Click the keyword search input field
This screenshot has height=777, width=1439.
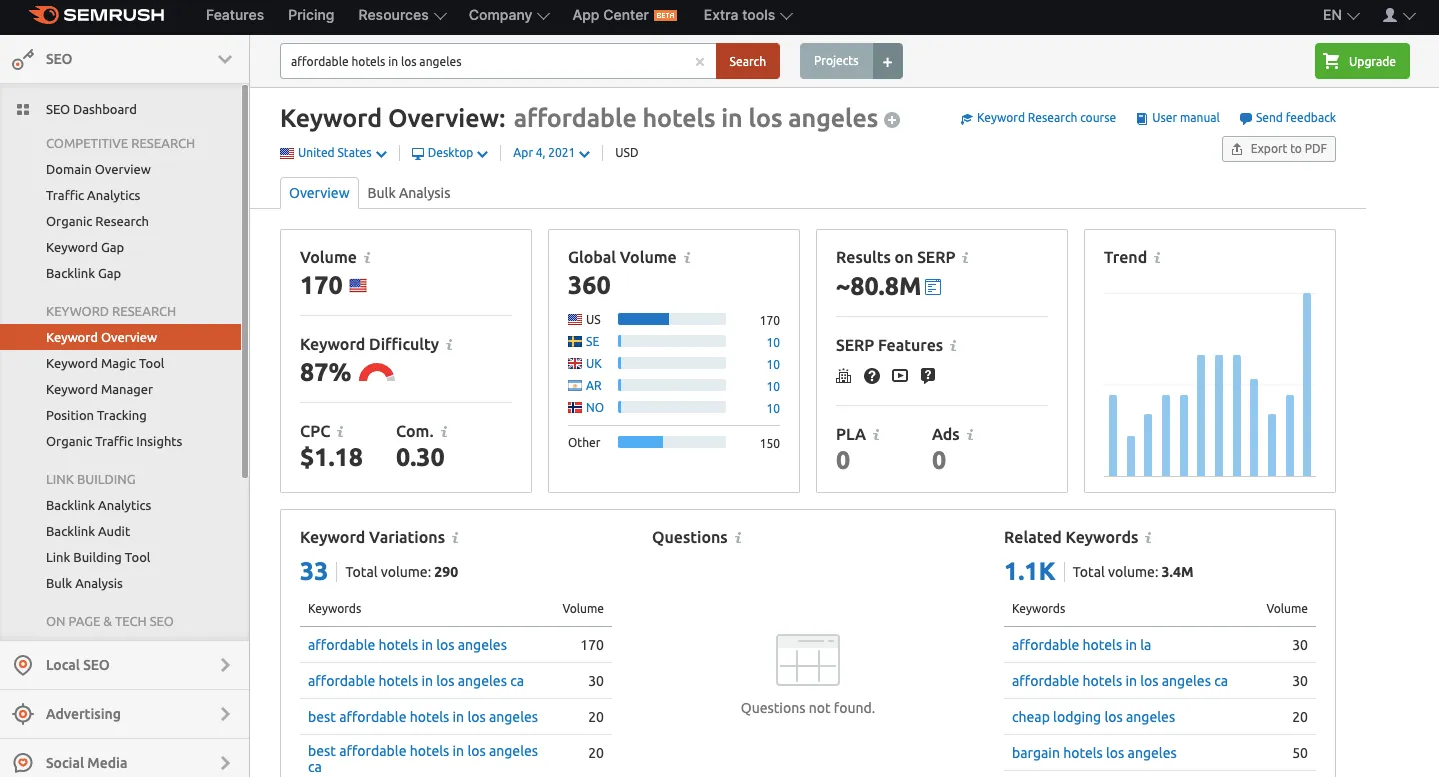(488, 62)
